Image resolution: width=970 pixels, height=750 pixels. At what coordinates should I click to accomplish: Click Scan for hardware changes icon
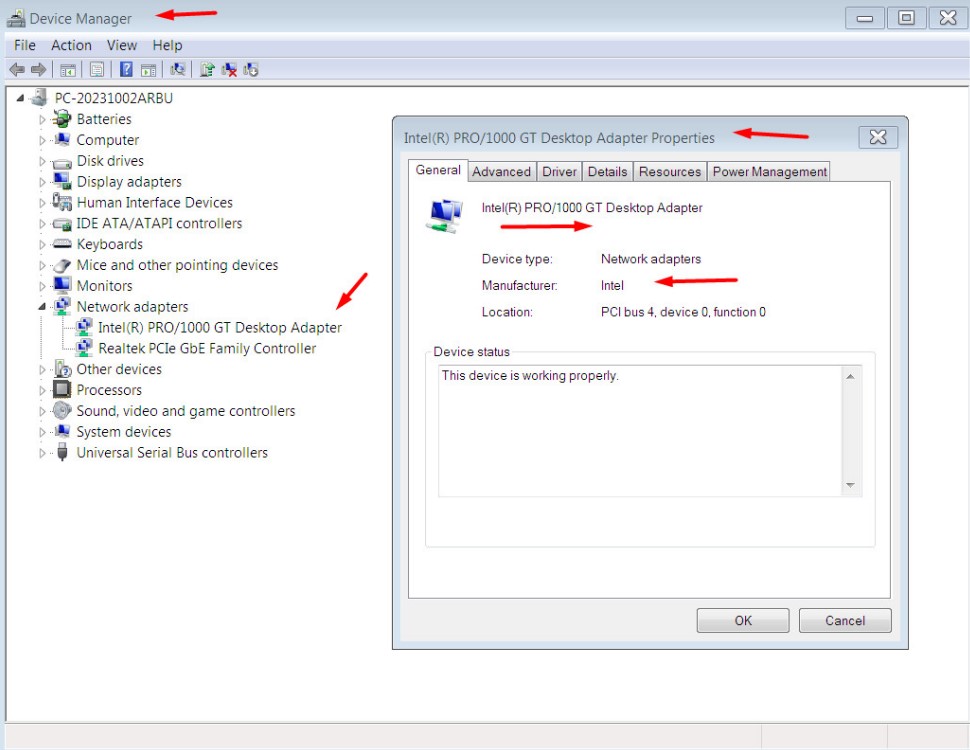(178, 69)
